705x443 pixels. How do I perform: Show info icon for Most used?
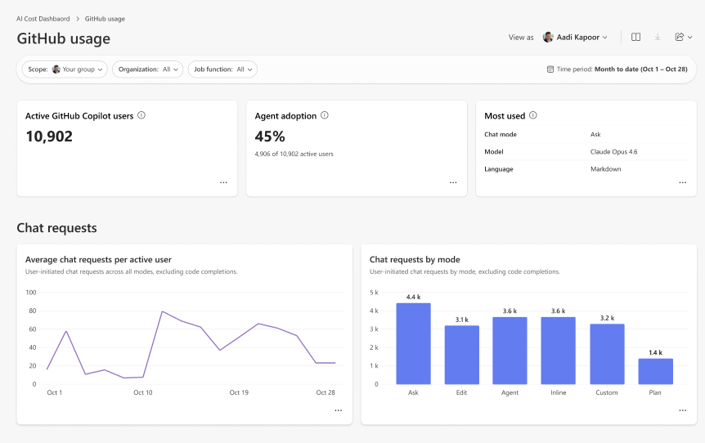(533, 116)
